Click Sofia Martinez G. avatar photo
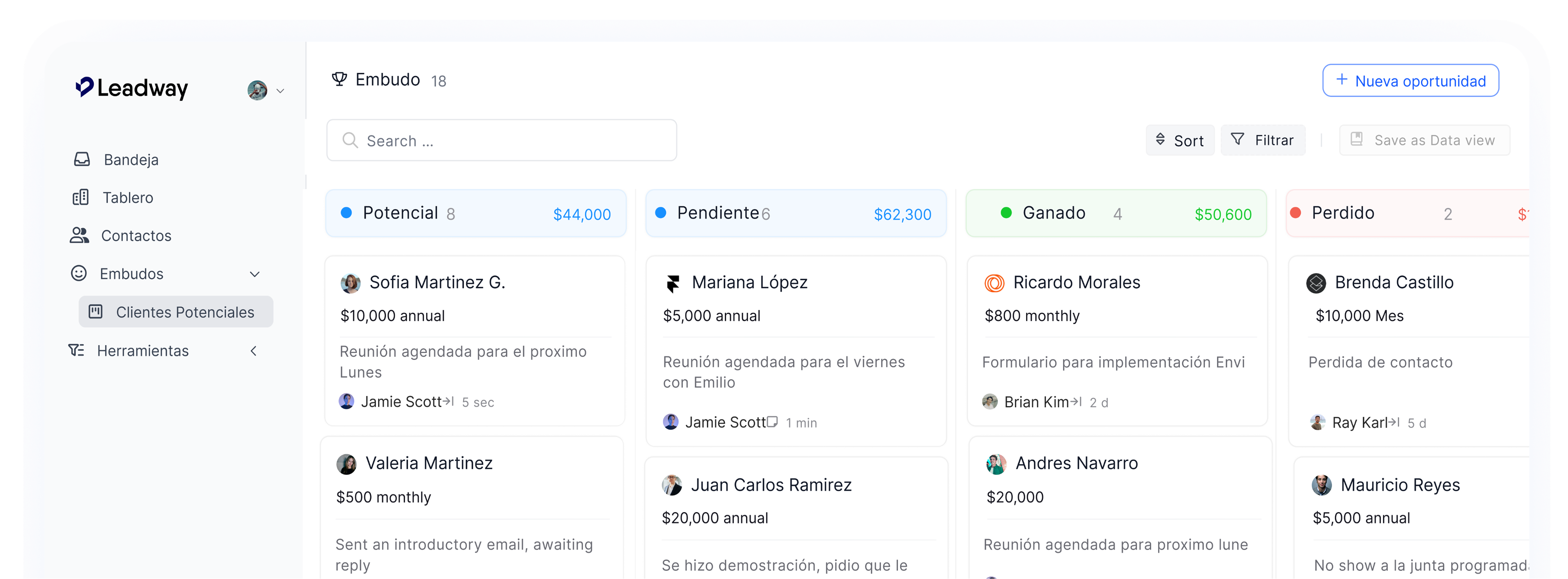 pos(351,283)
